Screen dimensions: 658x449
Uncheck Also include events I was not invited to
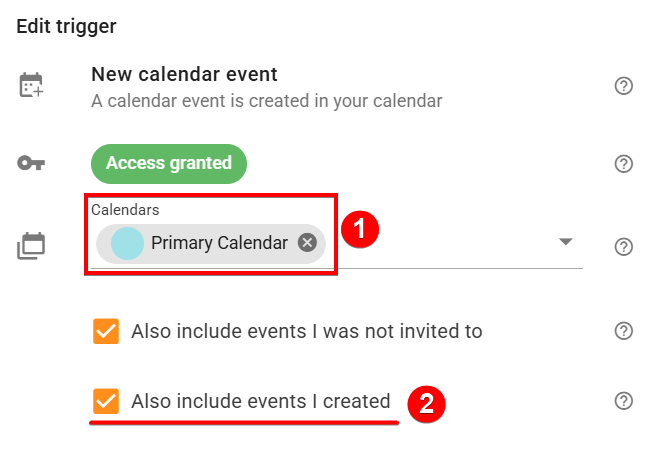coord(105,331)
